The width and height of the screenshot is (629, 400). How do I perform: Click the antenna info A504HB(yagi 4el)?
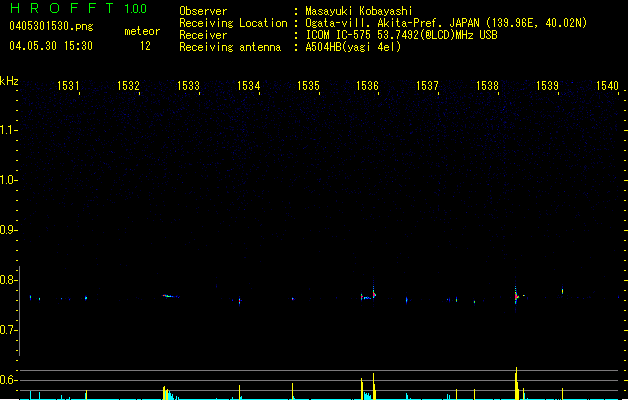click(x=353, y=47)
